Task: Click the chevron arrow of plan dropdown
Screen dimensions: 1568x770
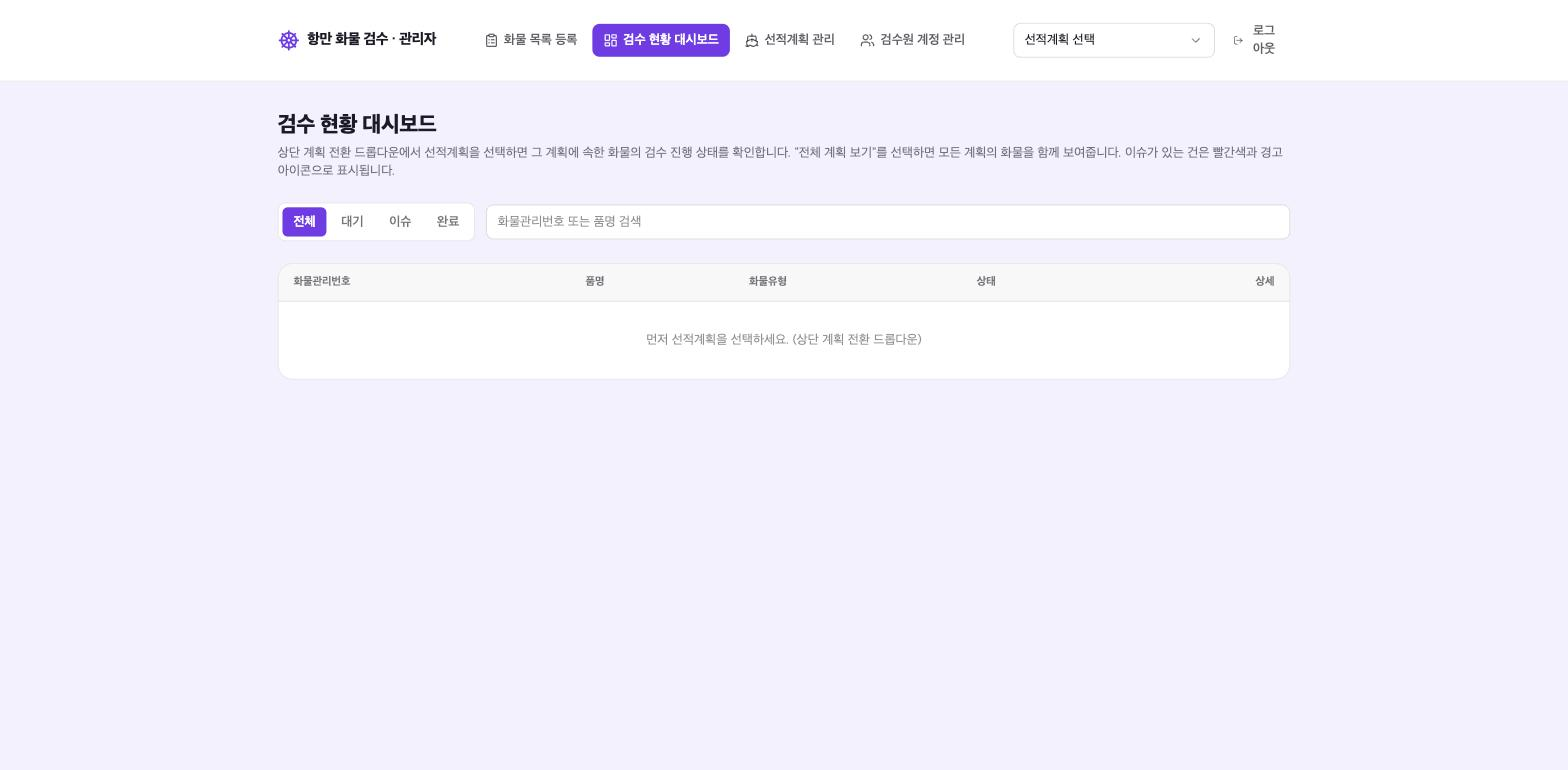Action: click(x=1195, y=40)
